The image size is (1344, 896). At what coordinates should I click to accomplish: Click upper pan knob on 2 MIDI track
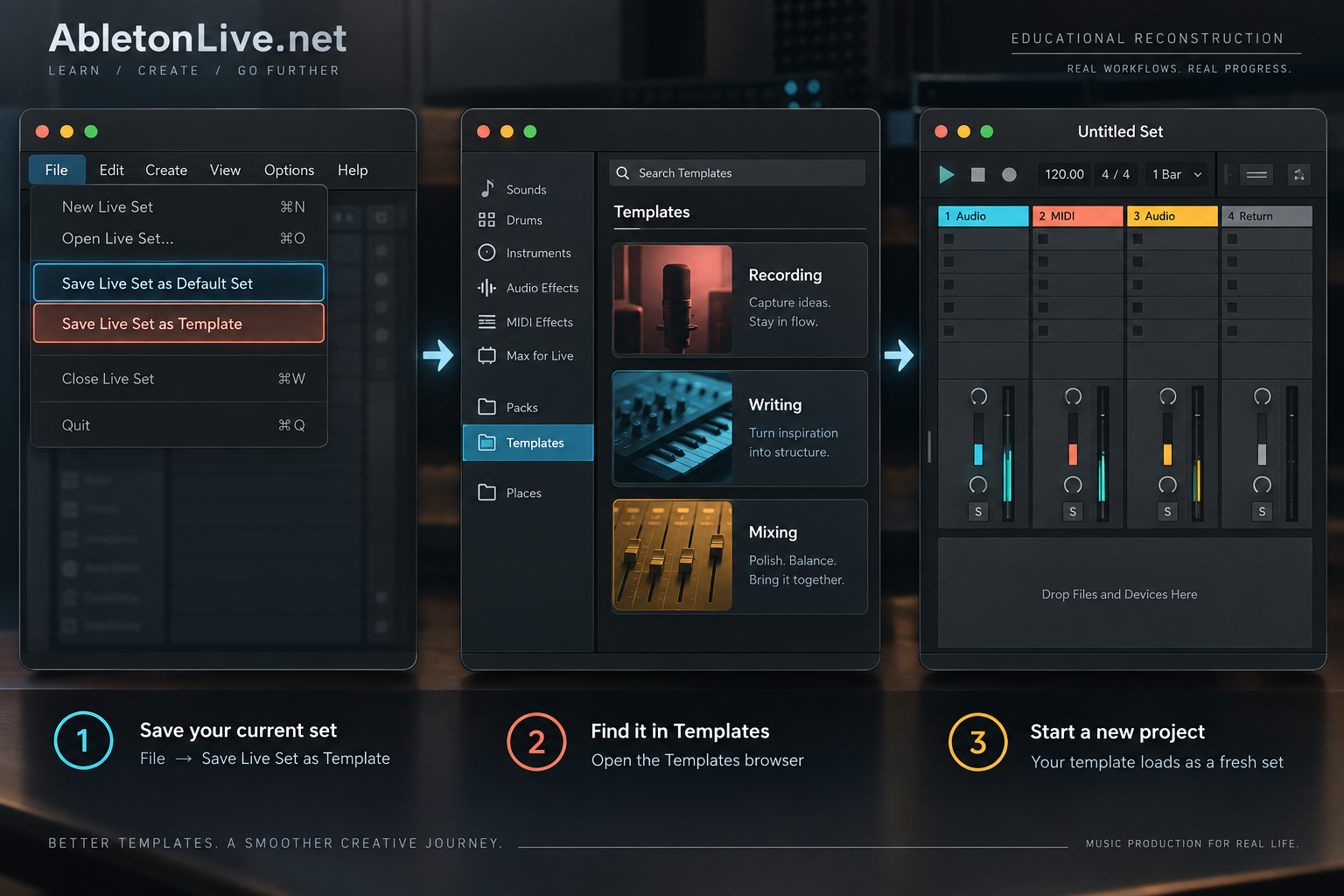pos(1073,396)
